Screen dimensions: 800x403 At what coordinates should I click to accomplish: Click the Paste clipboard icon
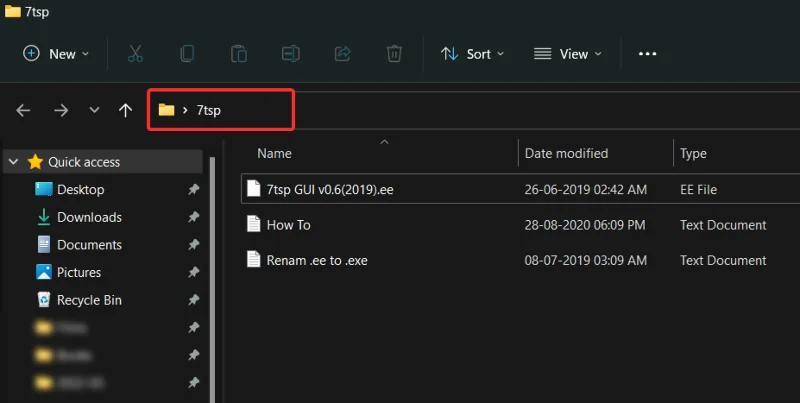(x=238, y=54)
